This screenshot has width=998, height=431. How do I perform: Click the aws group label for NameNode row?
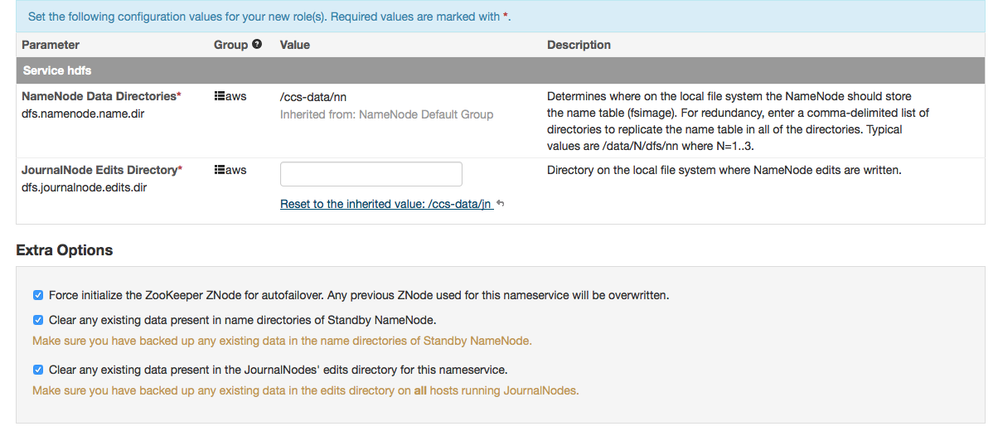[235, 96]
